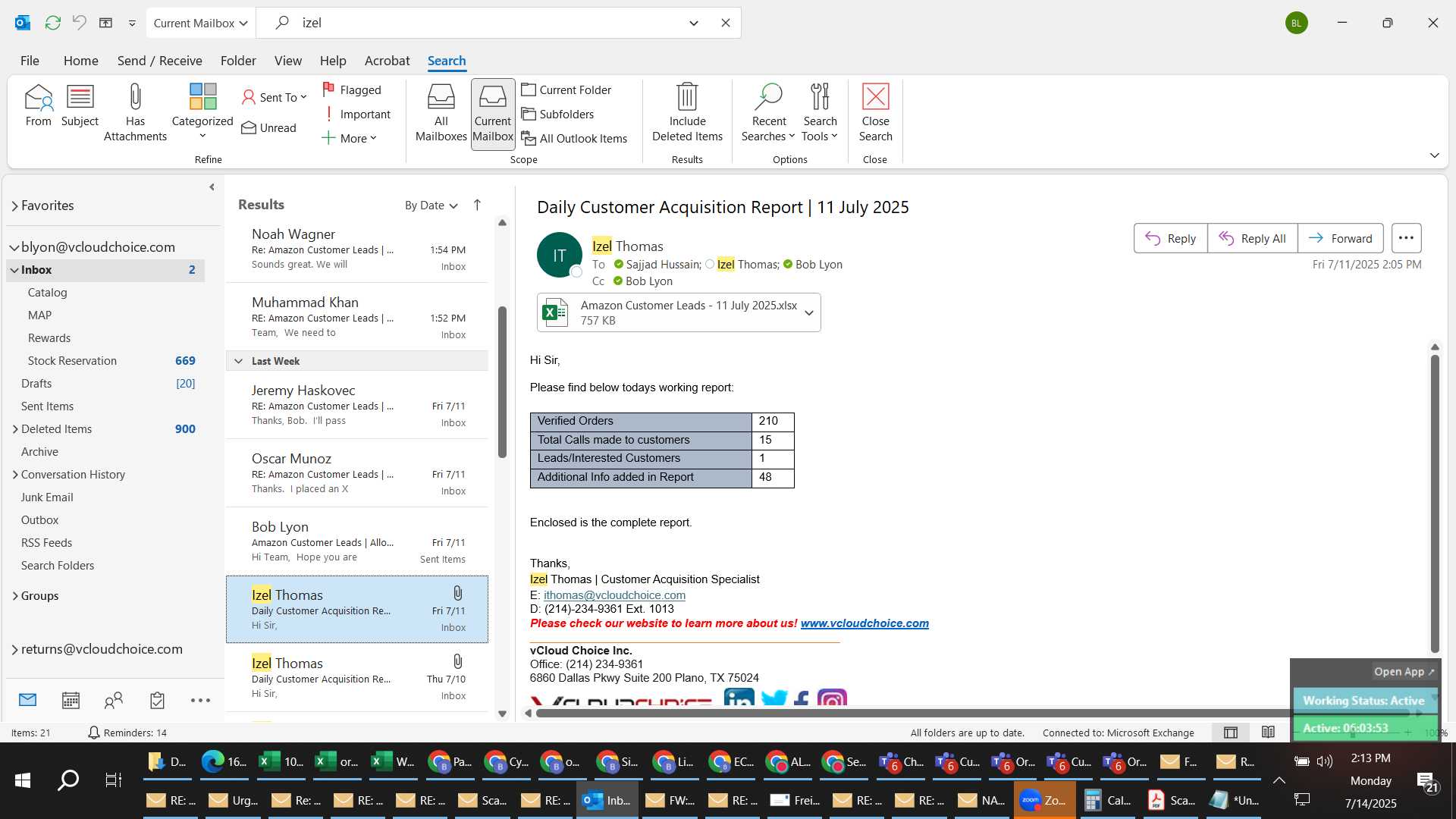
Task: Collapse the ribbon with chevron
Action: click(1434, 155)
